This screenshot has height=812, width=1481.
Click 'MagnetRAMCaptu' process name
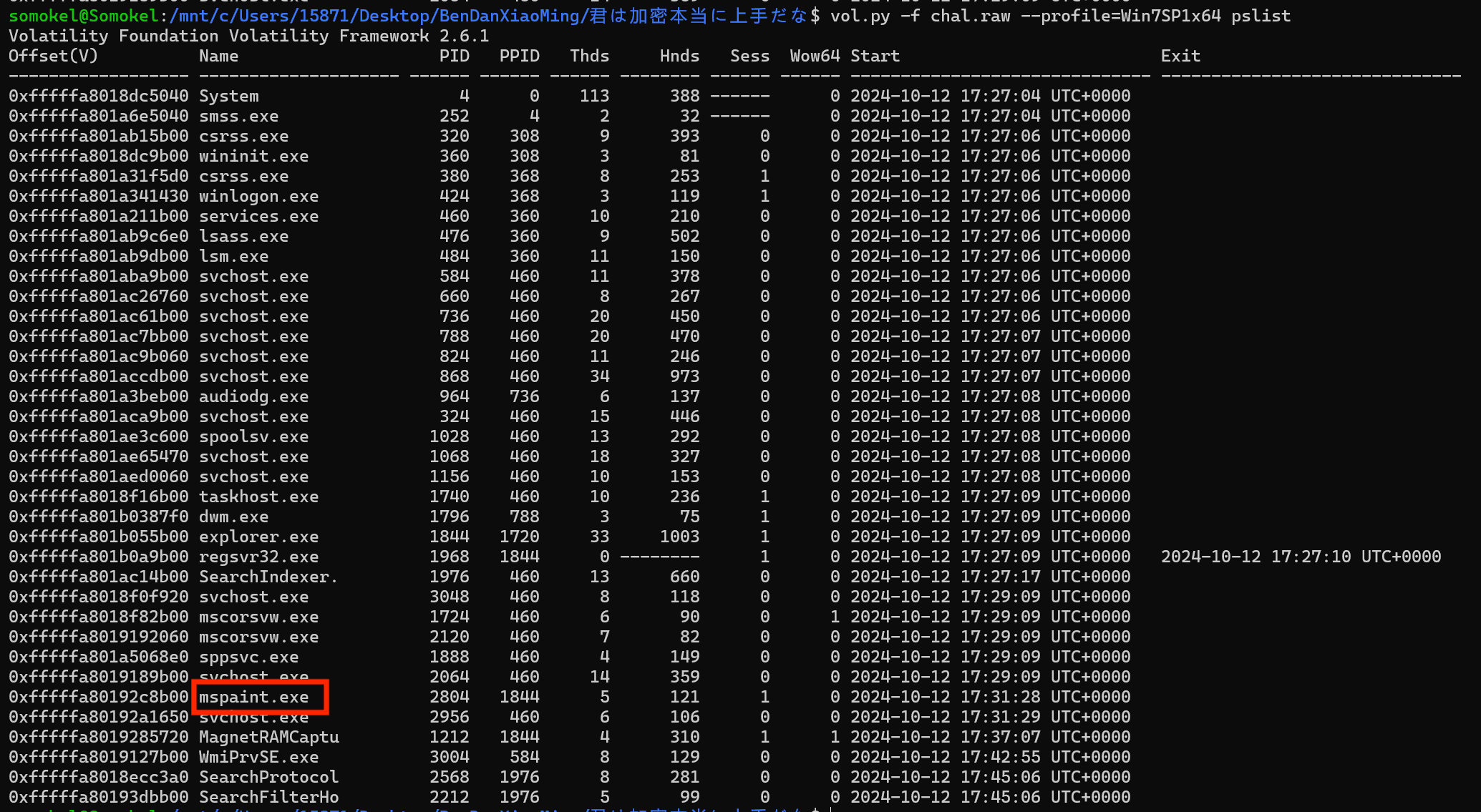click(x=269, y=737)
